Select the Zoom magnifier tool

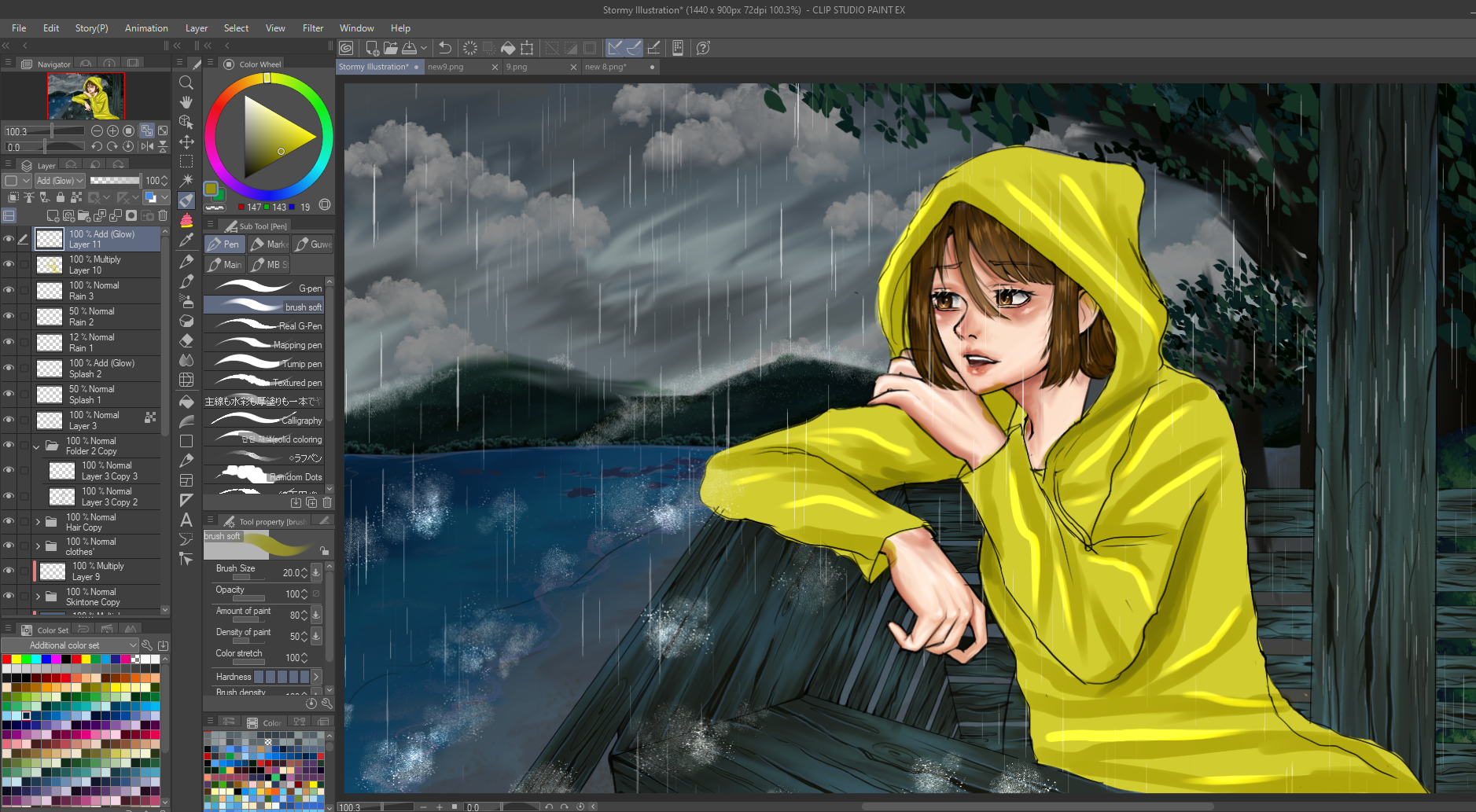click(186, 83)
